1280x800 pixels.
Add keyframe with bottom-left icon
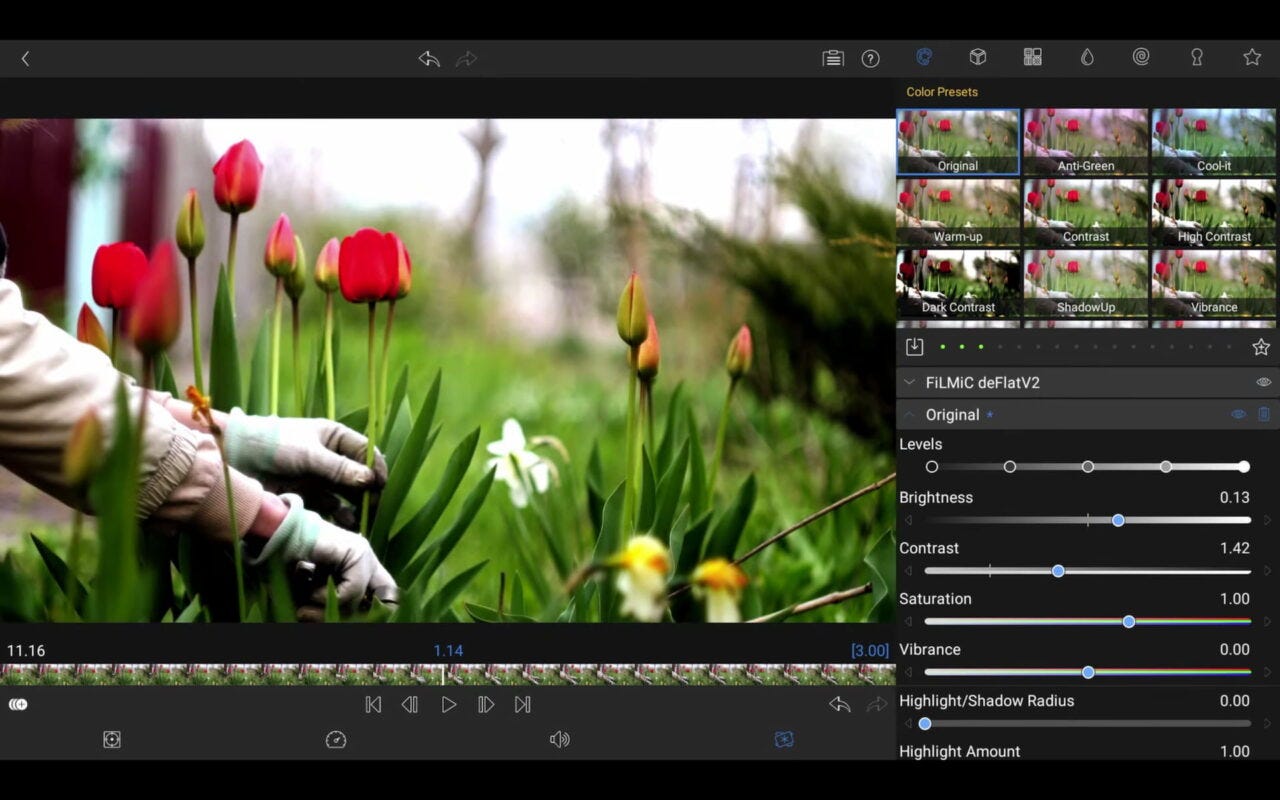click(18, 704)
